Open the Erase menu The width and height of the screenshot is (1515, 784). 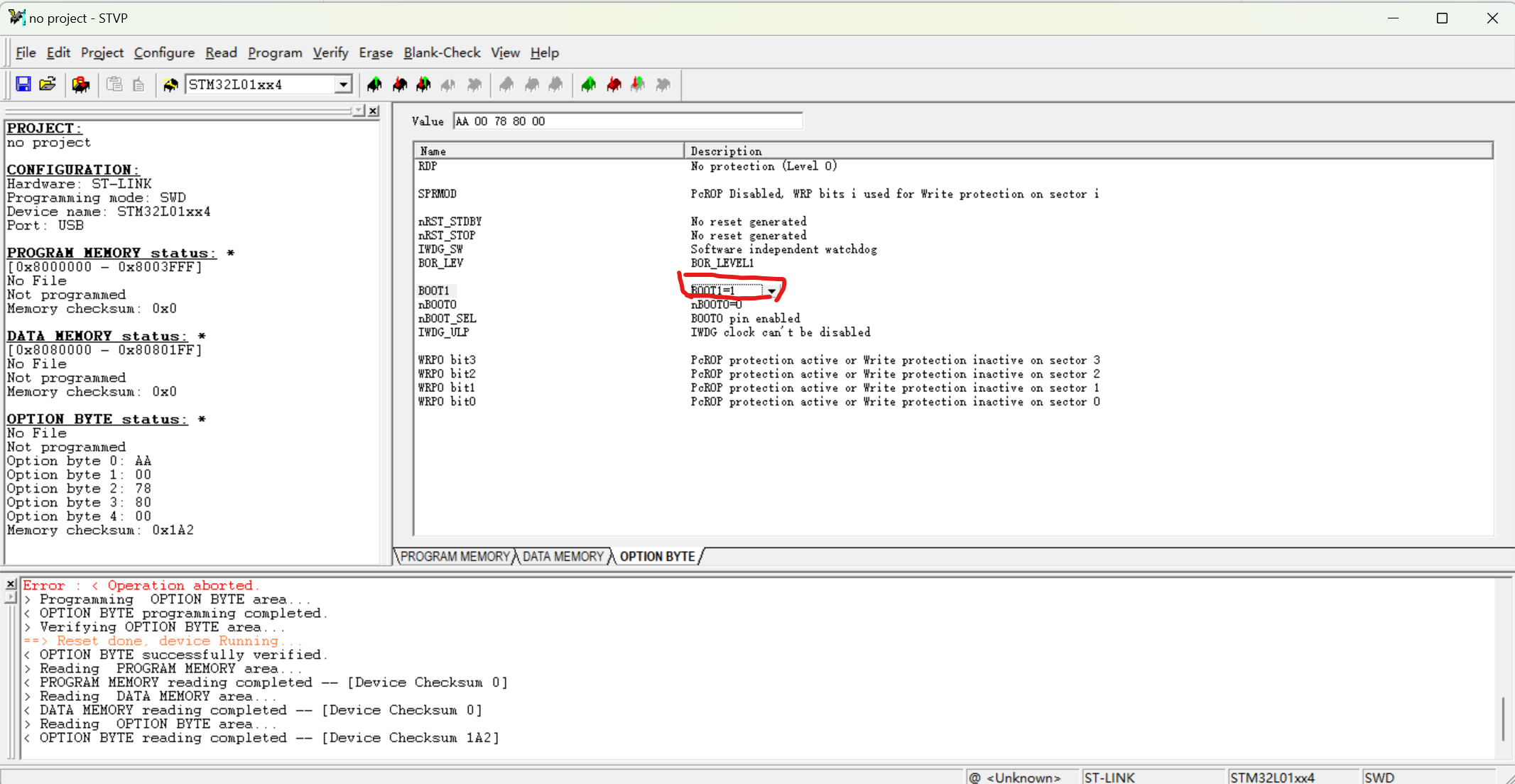pyautogui.click(x=375, y=53)
